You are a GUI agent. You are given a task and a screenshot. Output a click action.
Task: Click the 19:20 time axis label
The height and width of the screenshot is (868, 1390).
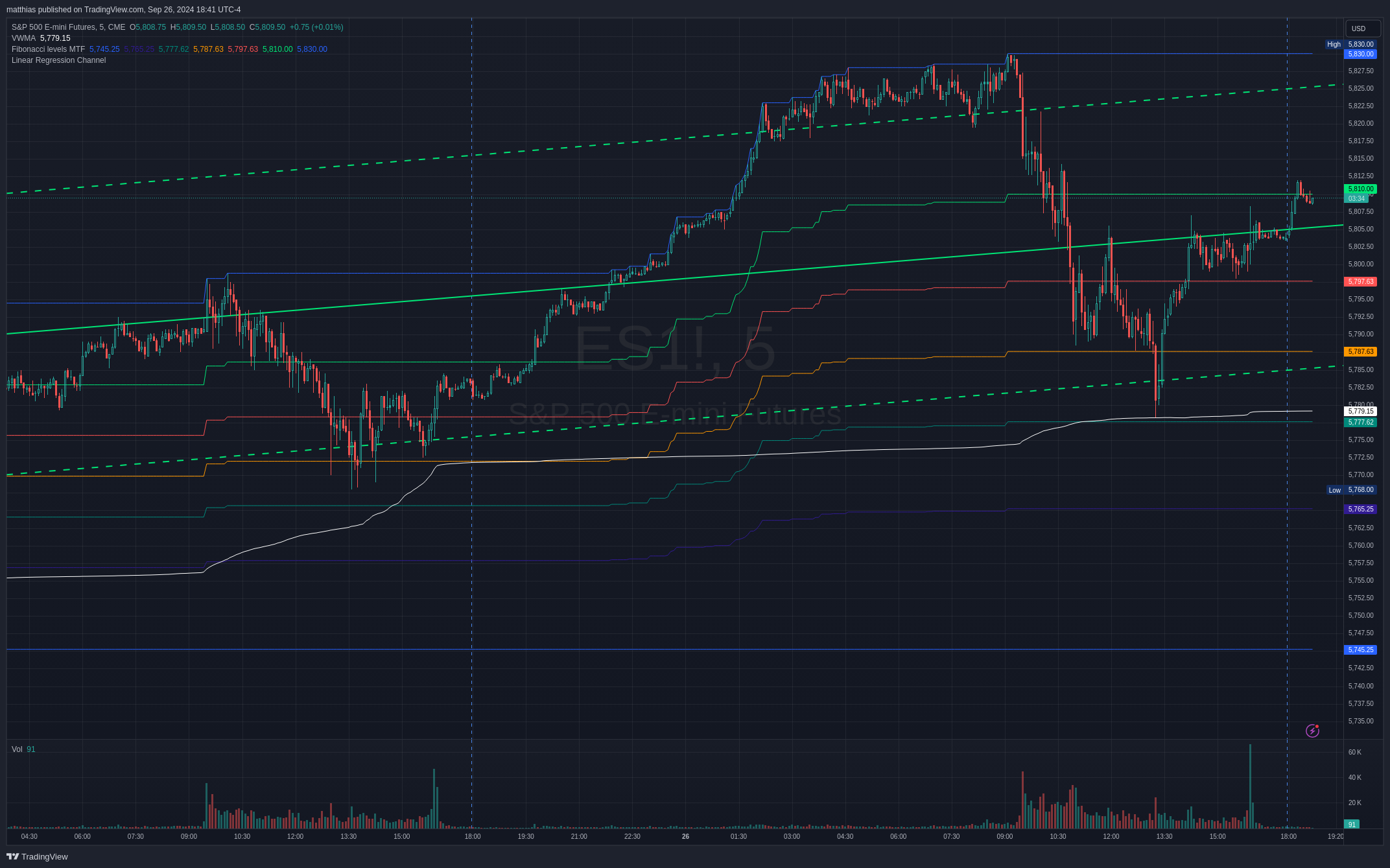pos(1336,837)
